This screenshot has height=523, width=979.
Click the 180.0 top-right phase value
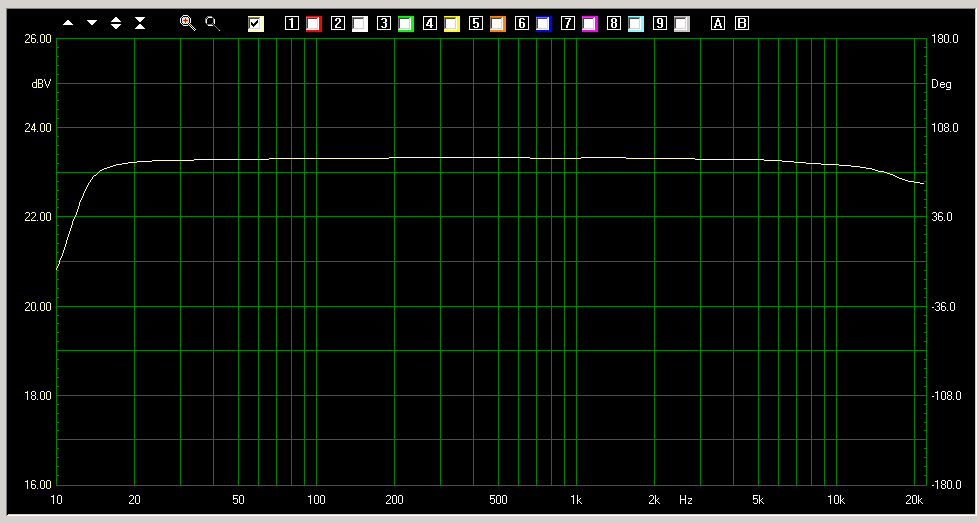pos(945,39)
